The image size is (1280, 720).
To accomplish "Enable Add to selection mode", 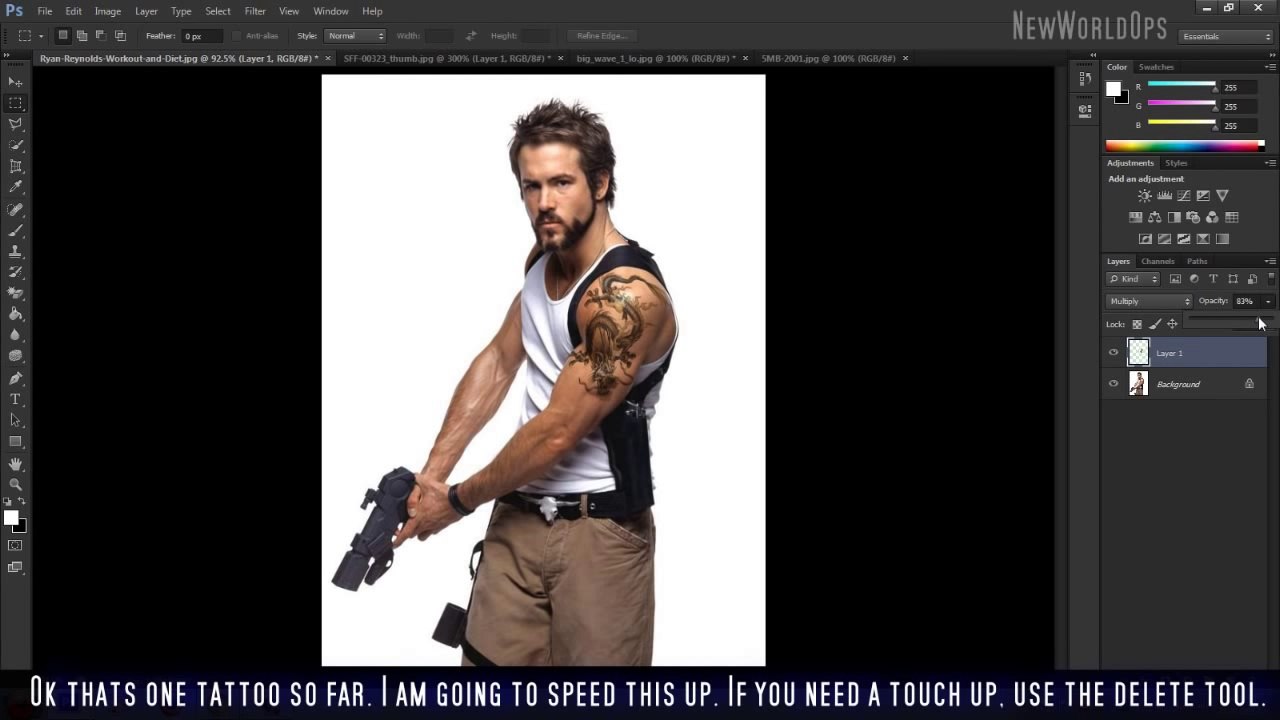I will (x=82, y=36).
